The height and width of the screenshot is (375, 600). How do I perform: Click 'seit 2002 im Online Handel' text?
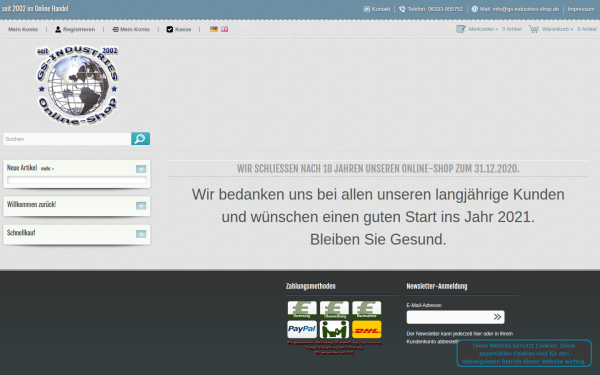pos(35,8)
